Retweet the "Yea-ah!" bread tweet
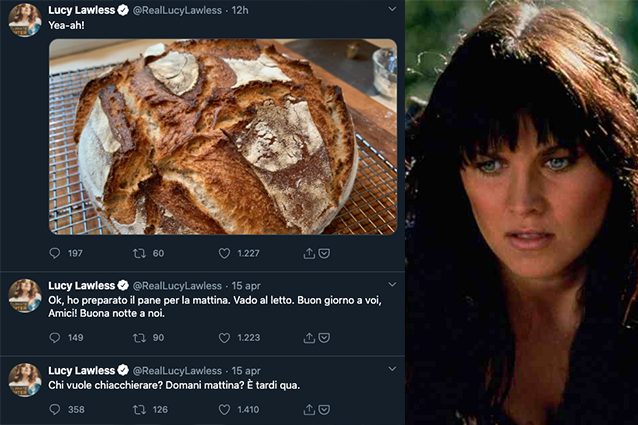The height and width of the screenshot is (425, 638). [x=140, y=254]
